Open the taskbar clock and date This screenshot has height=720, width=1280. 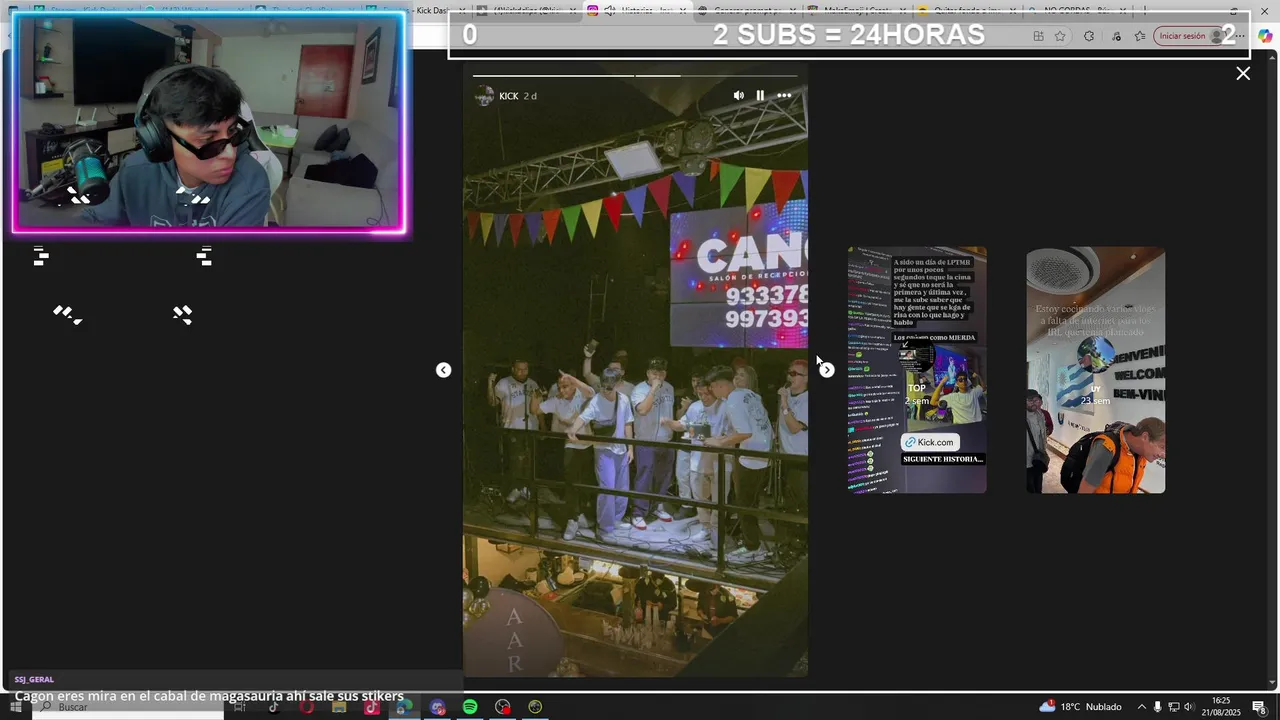1221,707
